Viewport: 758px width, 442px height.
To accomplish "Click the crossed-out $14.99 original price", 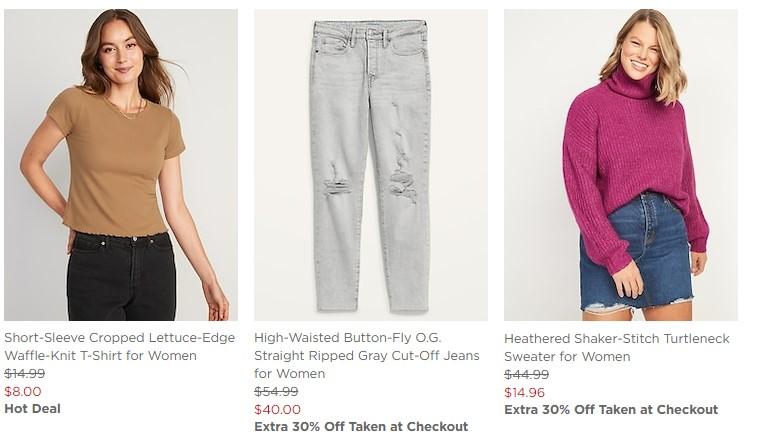I will point(24,374).
